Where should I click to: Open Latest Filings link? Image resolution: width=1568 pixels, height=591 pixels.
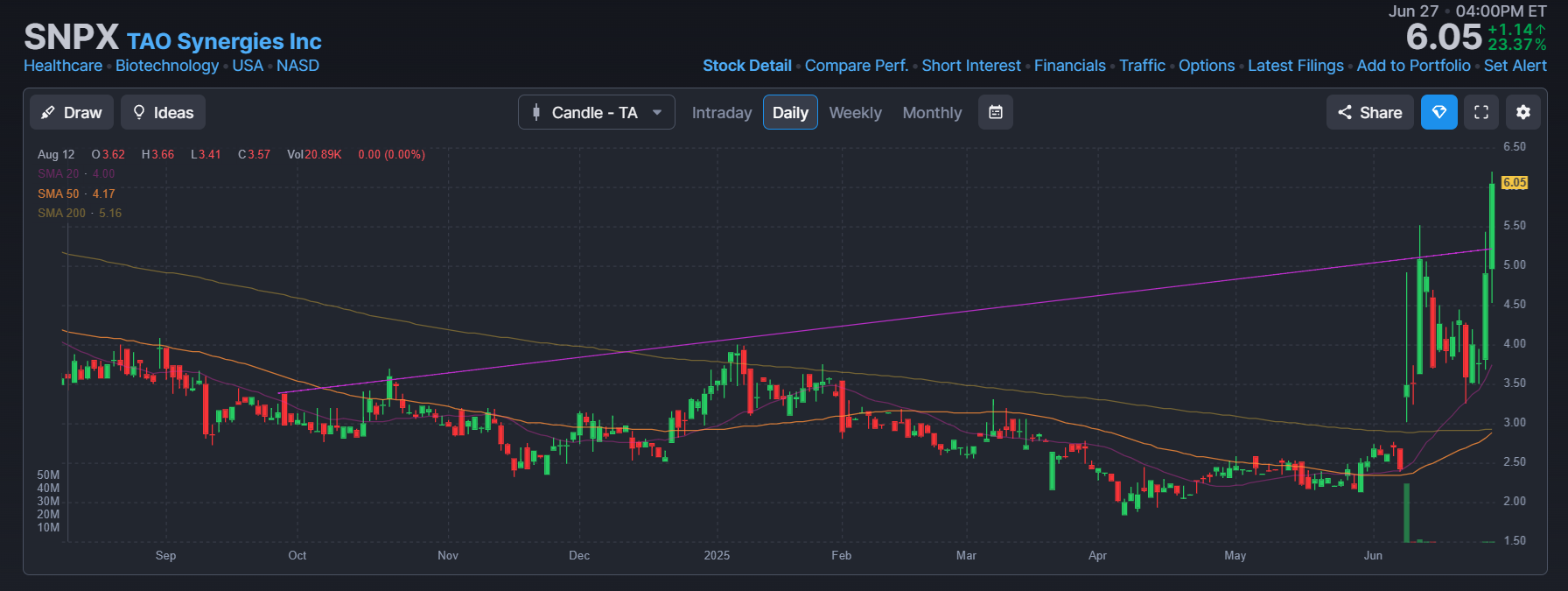pyautogui.click(x=1295, y=66)
